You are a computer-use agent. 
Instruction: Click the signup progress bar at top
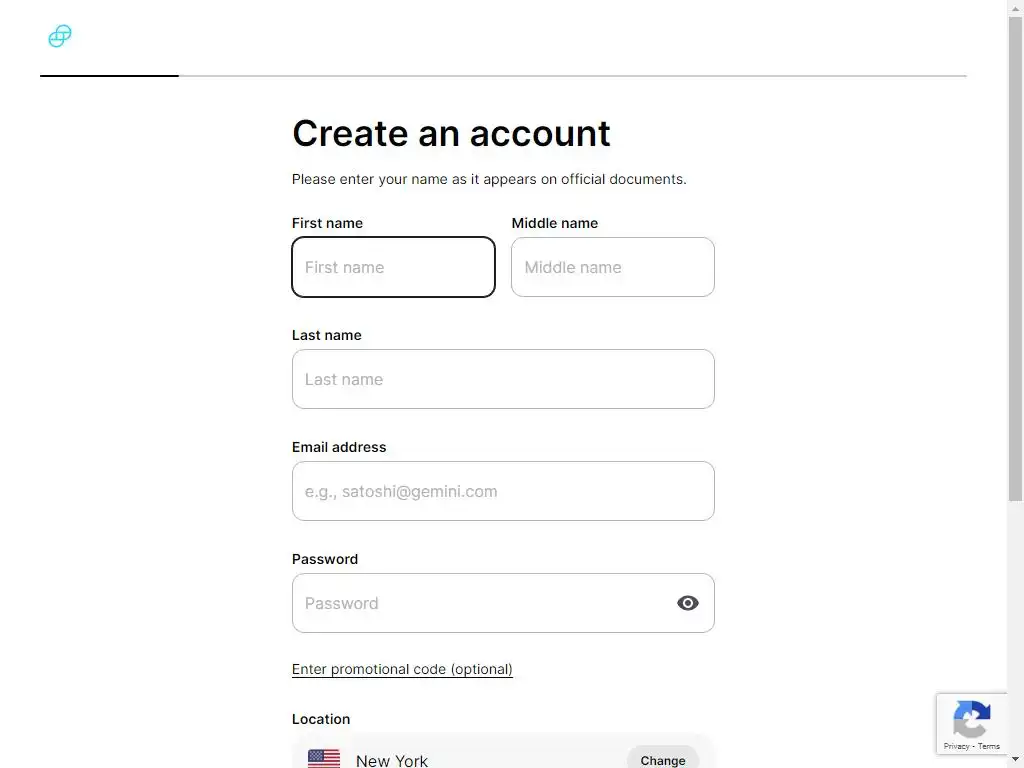point(503,76)
